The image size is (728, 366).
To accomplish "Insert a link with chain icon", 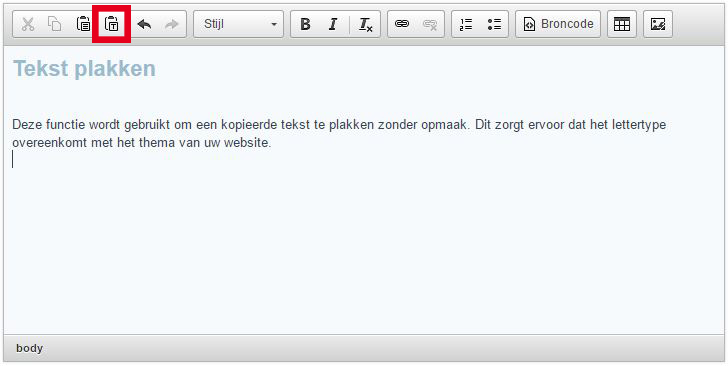I will pos(402,24).
